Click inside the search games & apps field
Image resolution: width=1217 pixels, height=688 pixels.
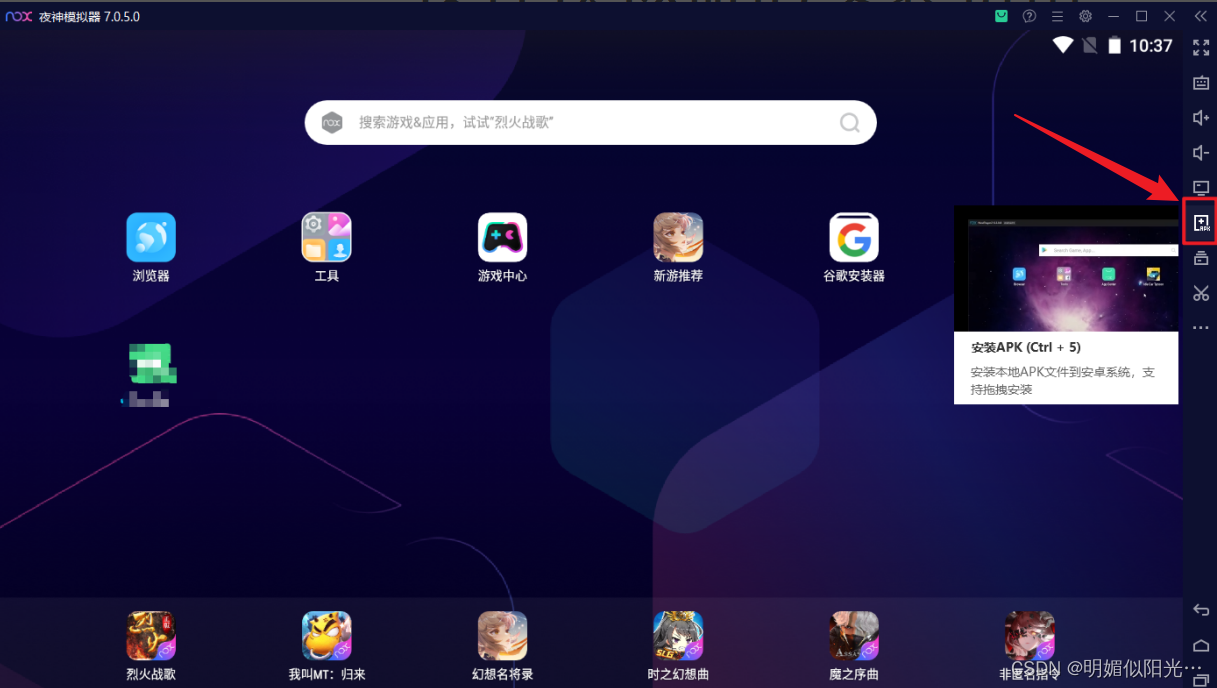[x=590, y=122]
